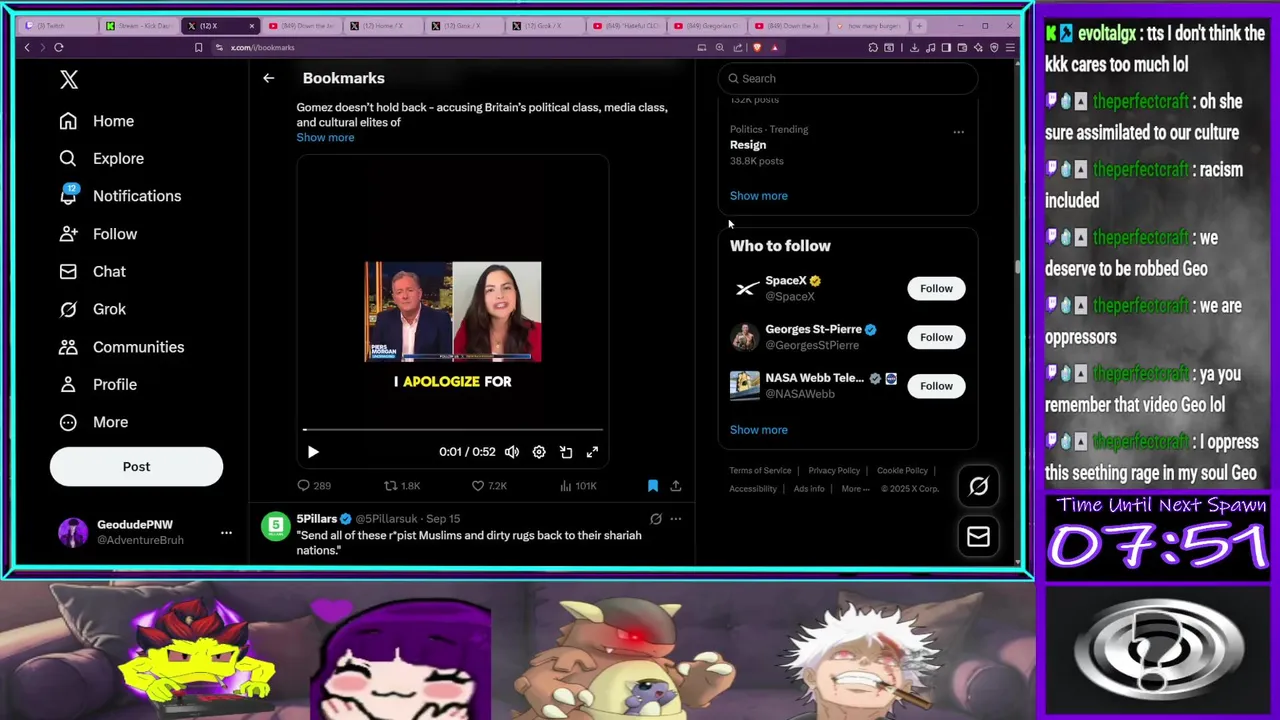
Task: Click the Profile person icon
Action: 68,384
